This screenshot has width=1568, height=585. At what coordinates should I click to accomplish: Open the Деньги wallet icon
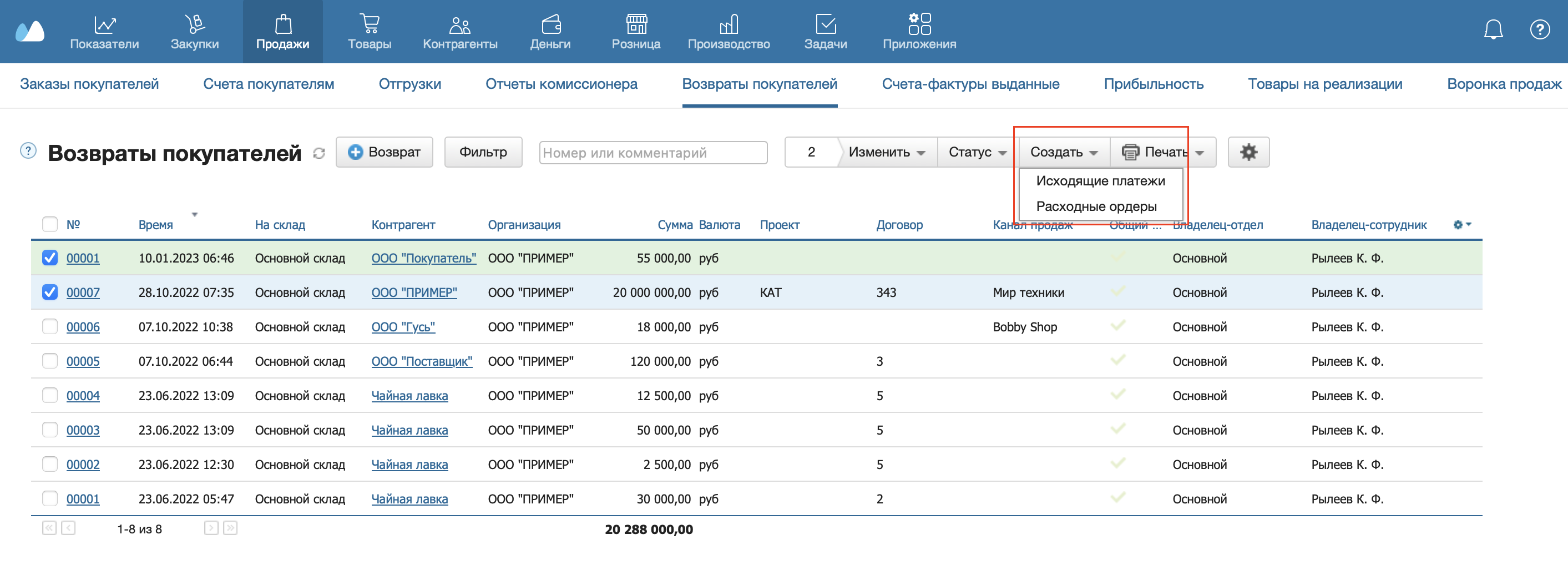[550, 24]
